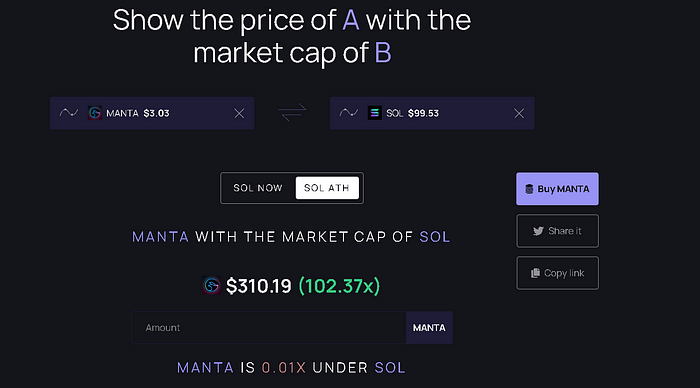Click the MANTA logo in selector

[95, 113]
